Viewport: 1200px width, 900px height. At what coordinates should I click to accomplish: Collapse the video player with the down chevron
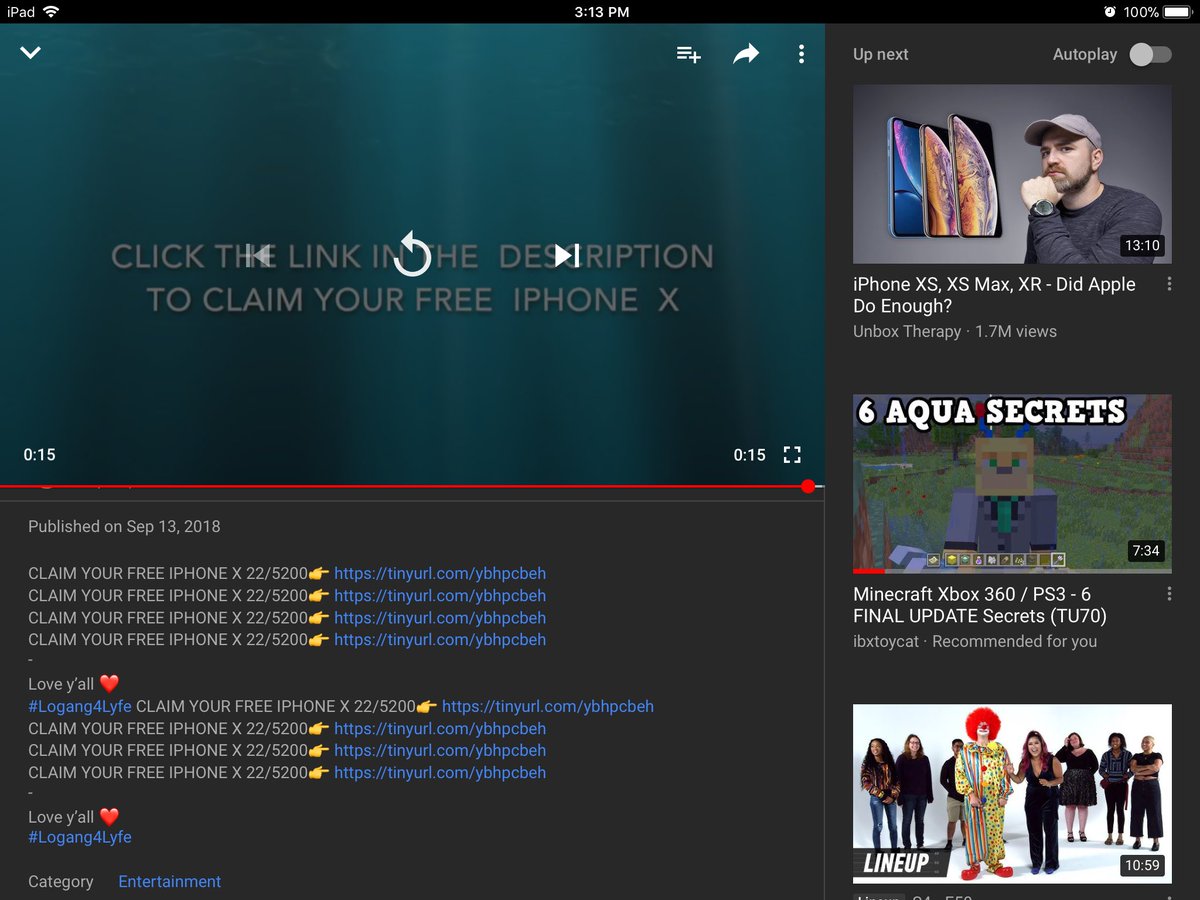coord(31,53)
